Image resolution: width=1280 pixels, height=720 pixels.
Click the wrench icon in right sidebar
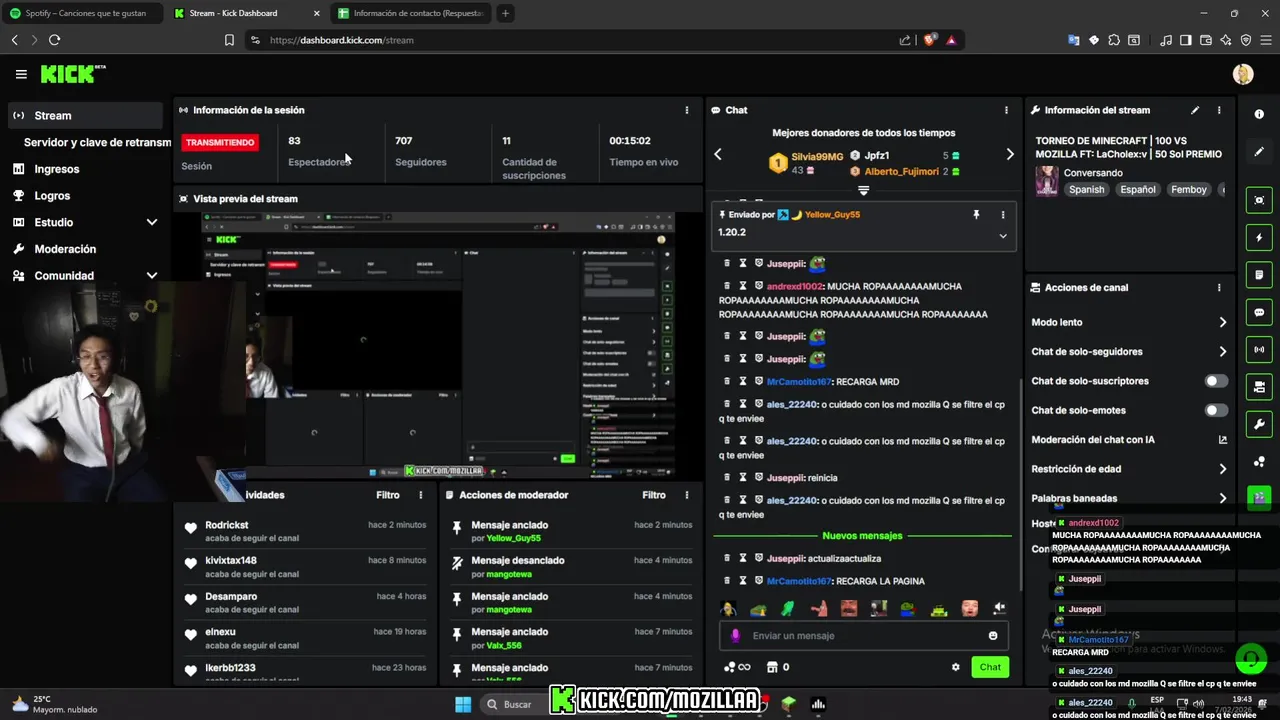(1259, 424)
